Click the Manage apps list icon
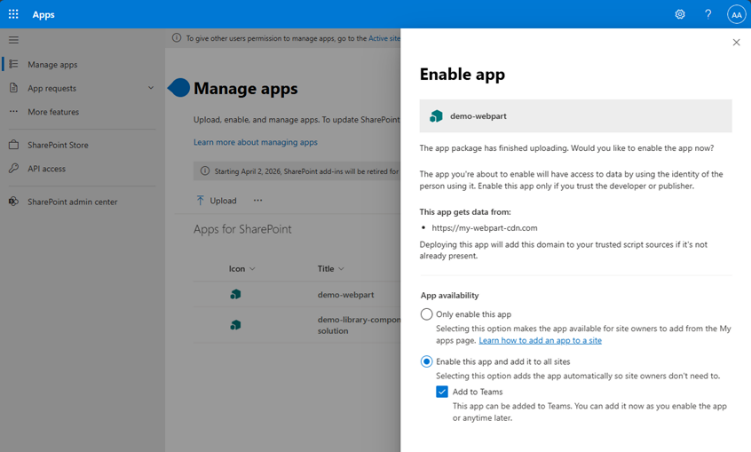The image size is (751, 452). (x=13, y=64)
